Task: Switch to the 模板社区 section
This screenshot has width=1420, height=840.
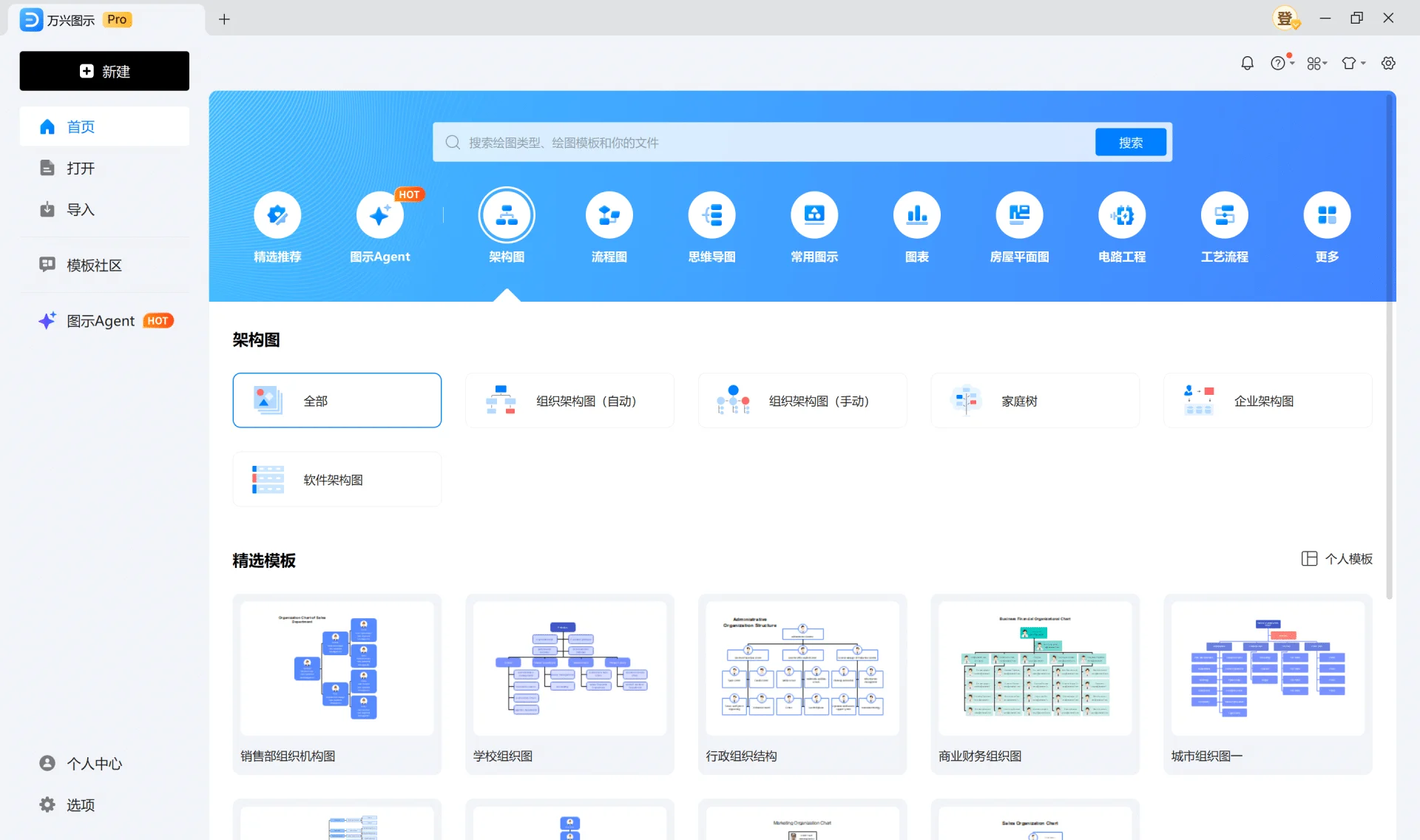Action: tap(94, 265)
